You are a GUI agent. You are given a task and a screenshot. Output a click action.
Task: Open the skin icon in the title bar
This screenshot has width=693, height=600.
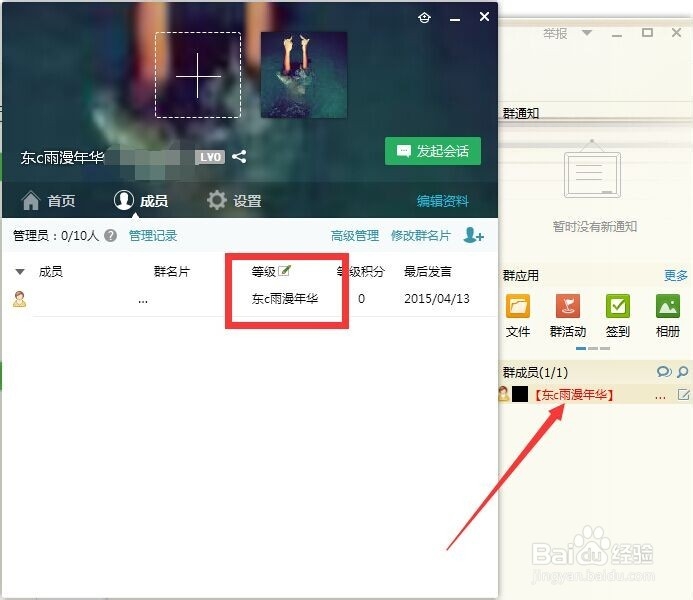click(x=424, y=18)
